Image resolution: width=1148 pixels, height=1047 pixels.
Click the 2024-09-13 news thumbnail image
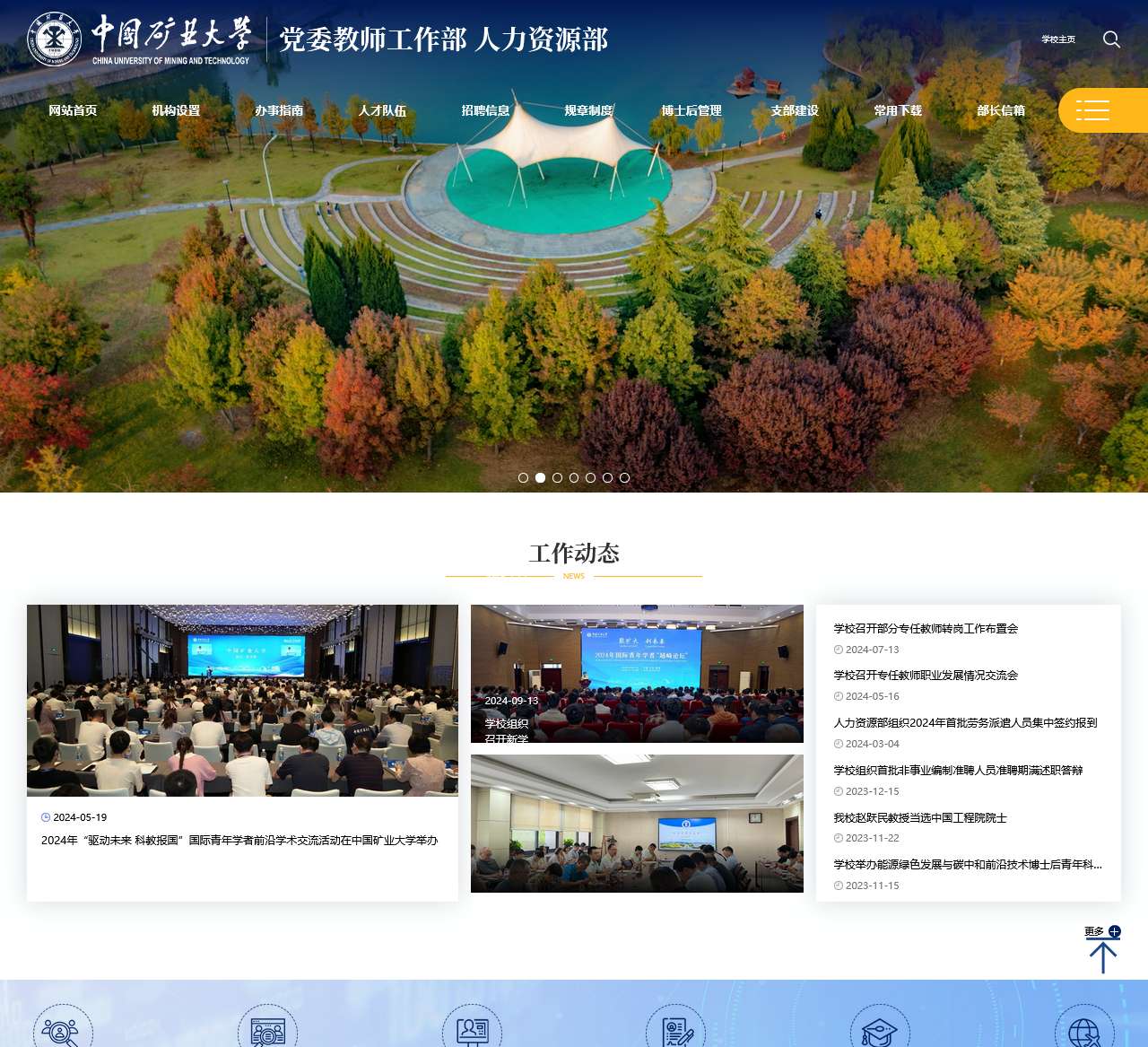click(x=637, y=673)
